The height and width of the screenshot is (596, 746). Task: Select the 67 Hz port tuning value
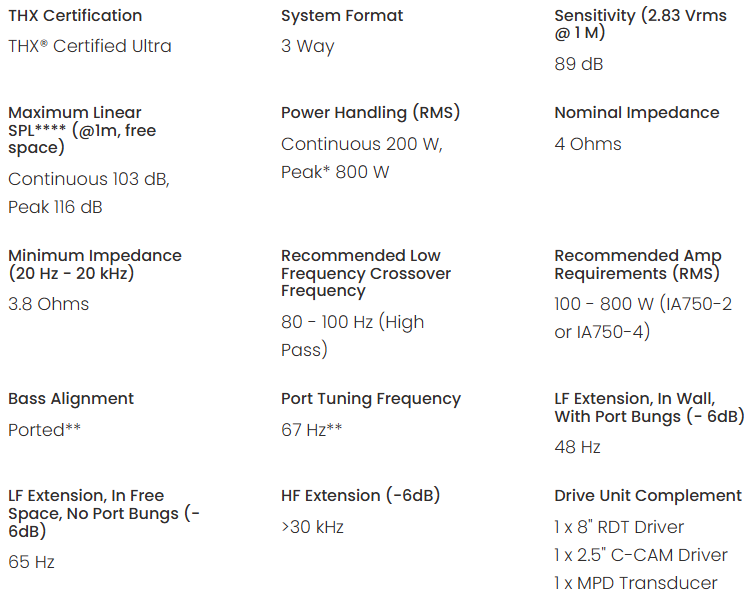tap(312, 430)
